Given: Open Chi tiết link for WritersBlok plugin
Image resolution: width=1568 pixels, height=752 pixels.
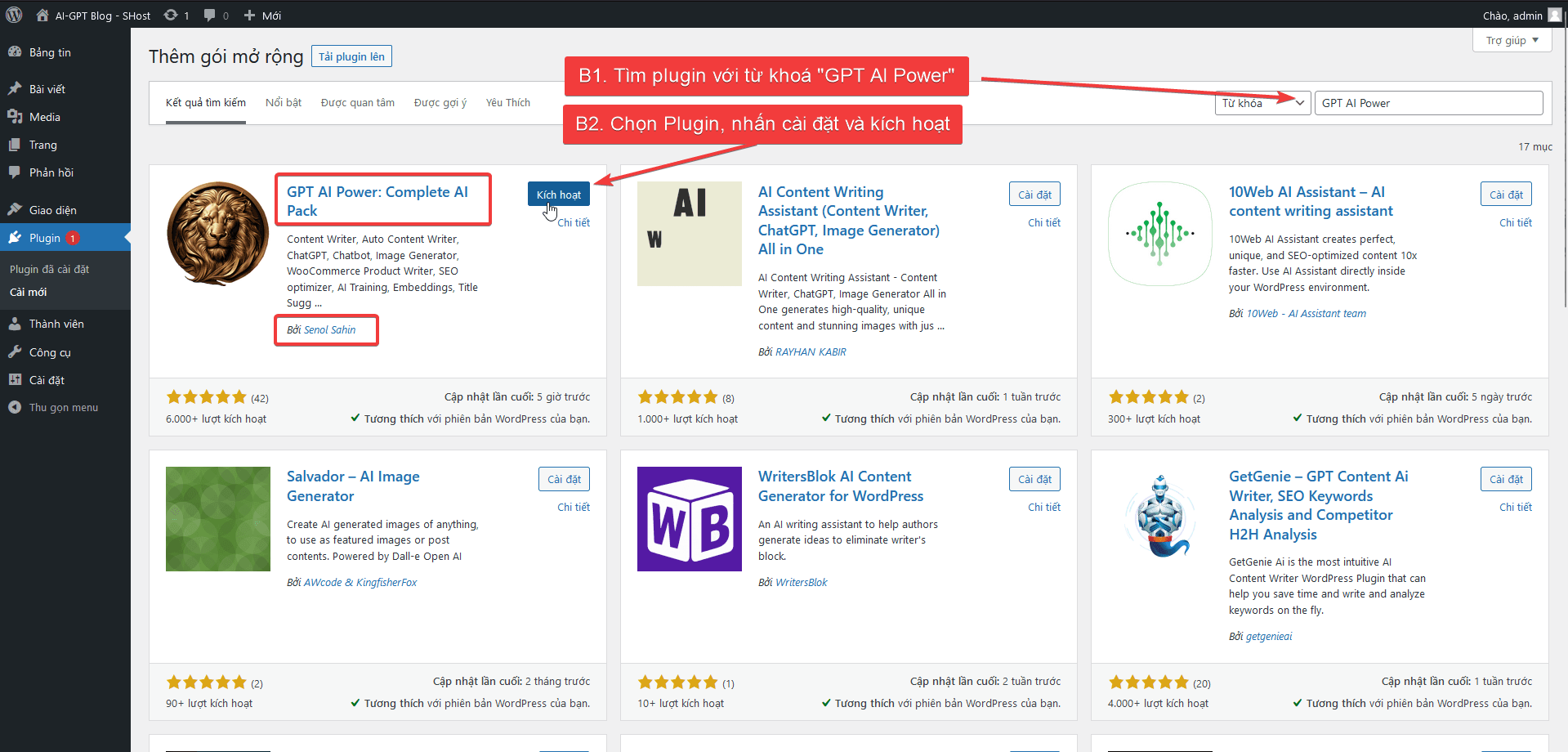Looking at the screenshot, I should 1043,507.
